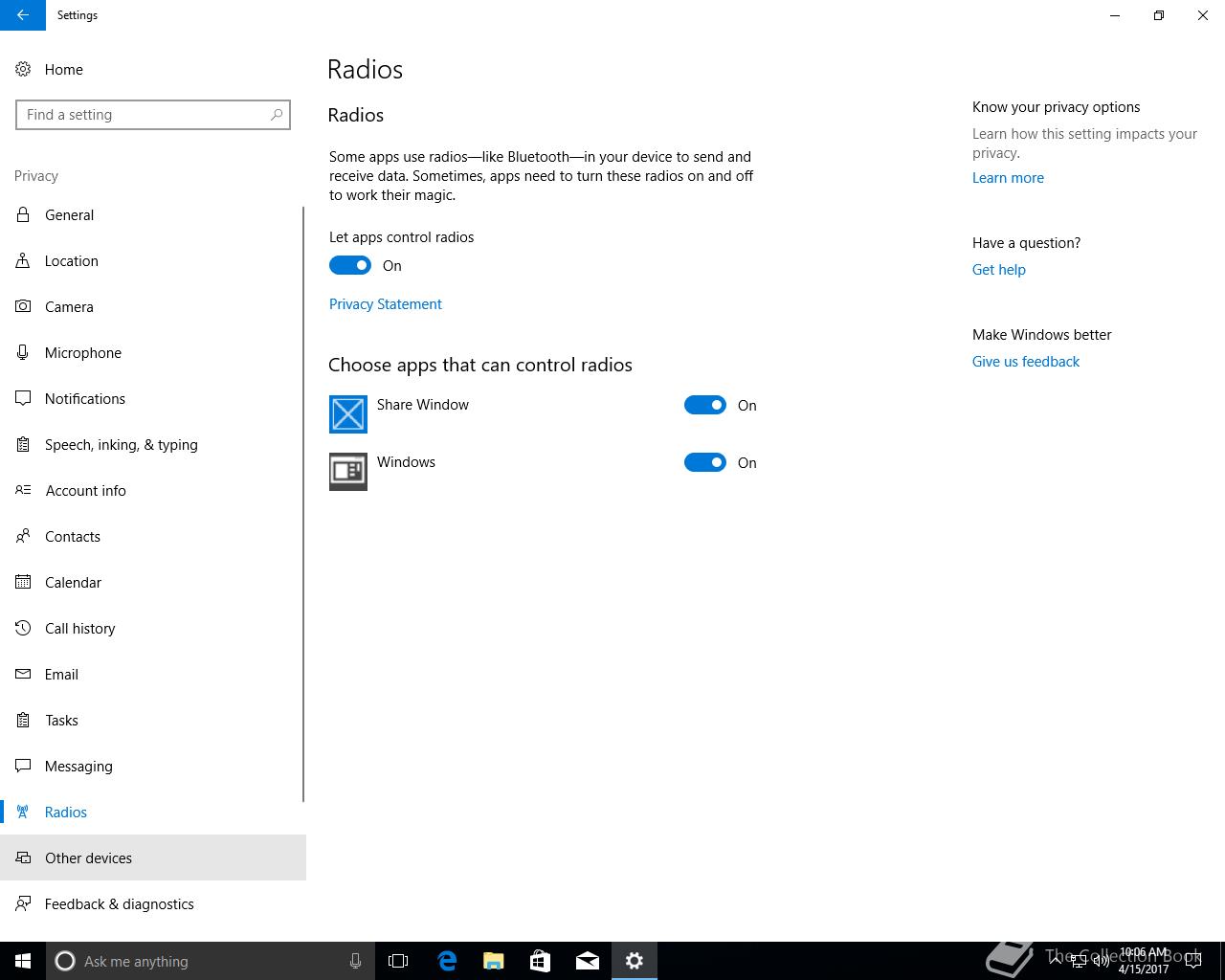
Task: Click Learn more about privacy options
Action: (x=1008, y=178)
